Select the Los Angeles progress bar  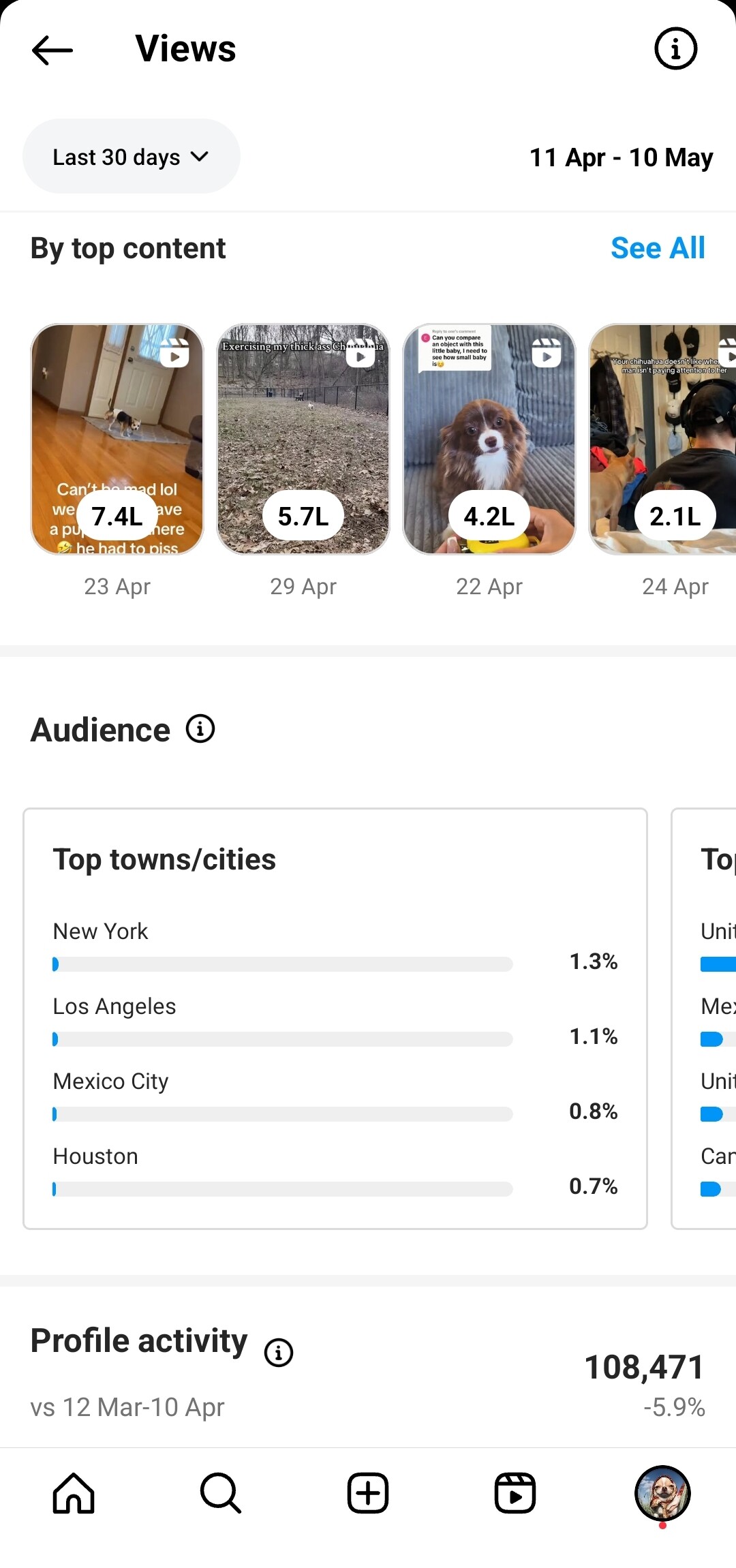[283, 1039]
